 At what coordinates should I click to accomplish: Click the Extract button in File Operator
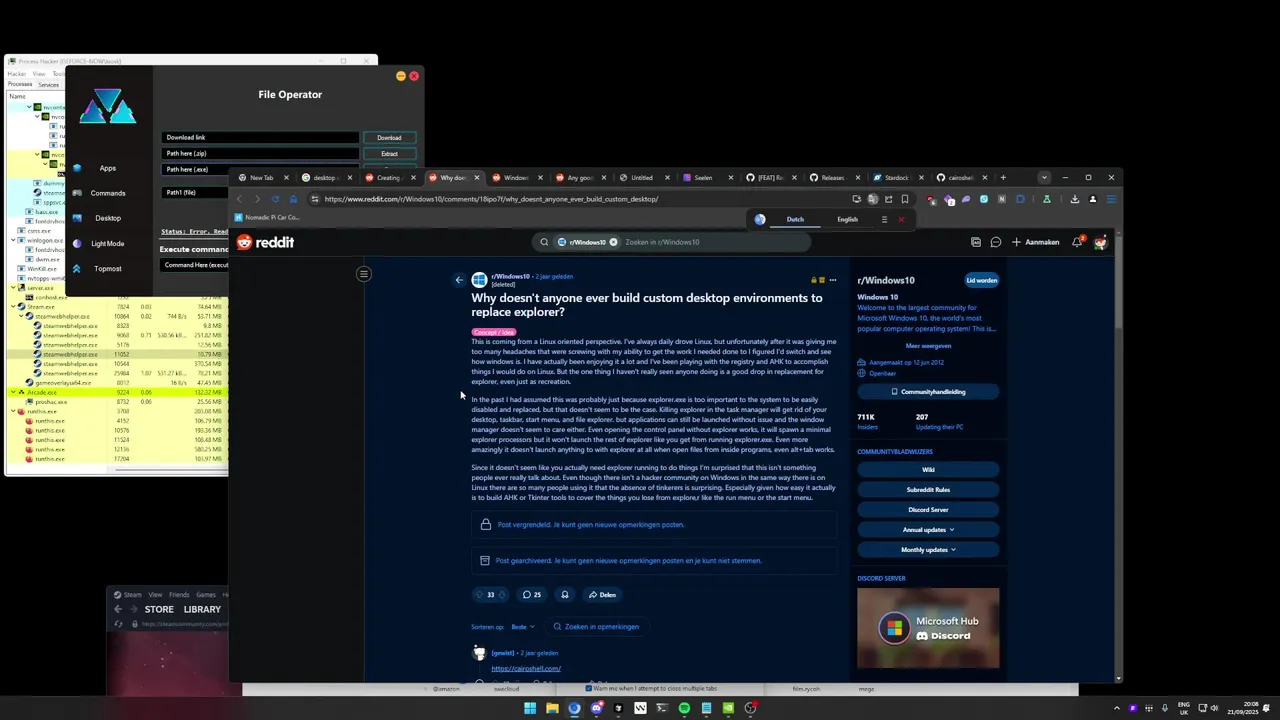(x=389, y=154)
